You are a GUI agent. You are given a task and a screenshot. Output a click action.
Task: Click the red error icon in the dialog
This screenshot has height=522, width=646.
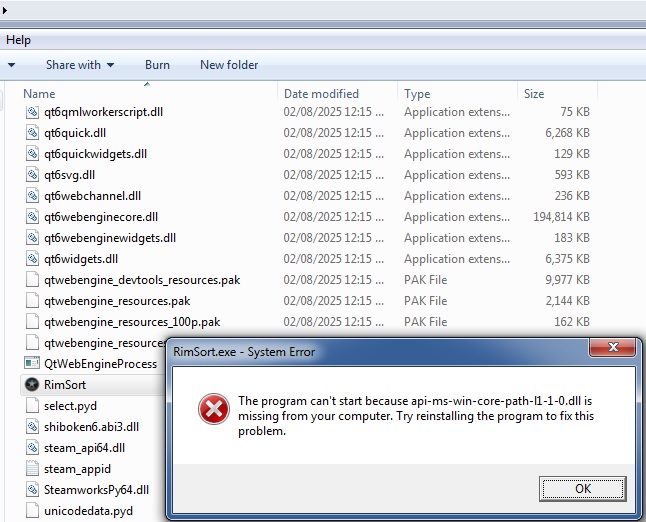click(x=214, y=409)
